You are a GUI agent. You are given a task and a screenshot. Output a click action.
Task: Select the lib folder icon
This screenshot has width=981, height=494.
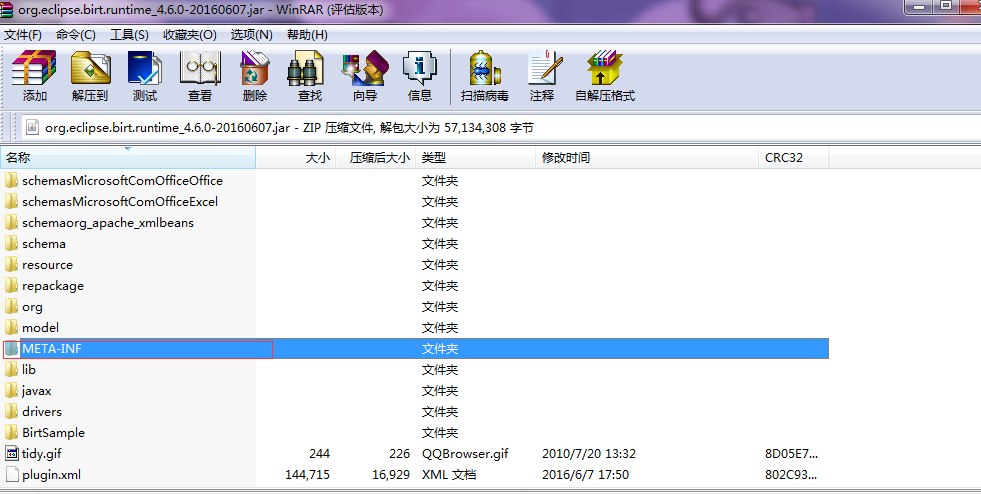point(11,370)
